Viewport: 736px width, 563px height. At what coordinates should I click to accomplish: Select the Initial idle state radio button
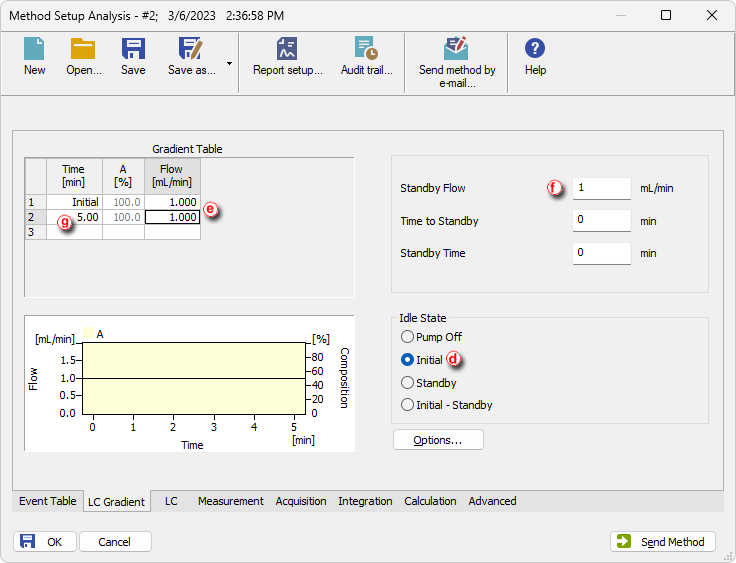(x=407, y=360)
